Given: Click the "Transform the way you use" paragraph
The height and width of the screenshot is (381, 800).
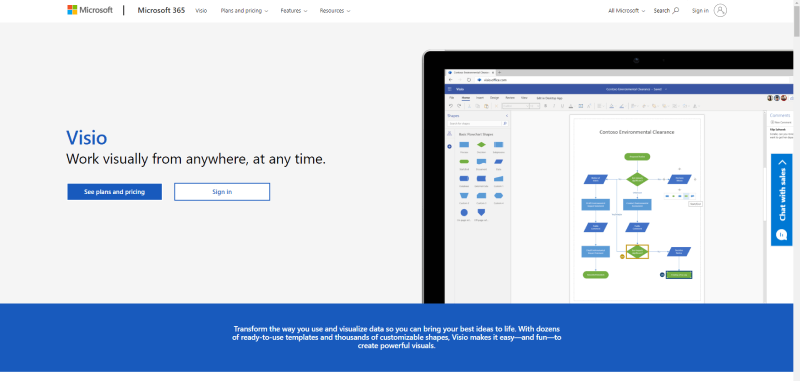Looking at the screenshot, I should pos(397,337).
